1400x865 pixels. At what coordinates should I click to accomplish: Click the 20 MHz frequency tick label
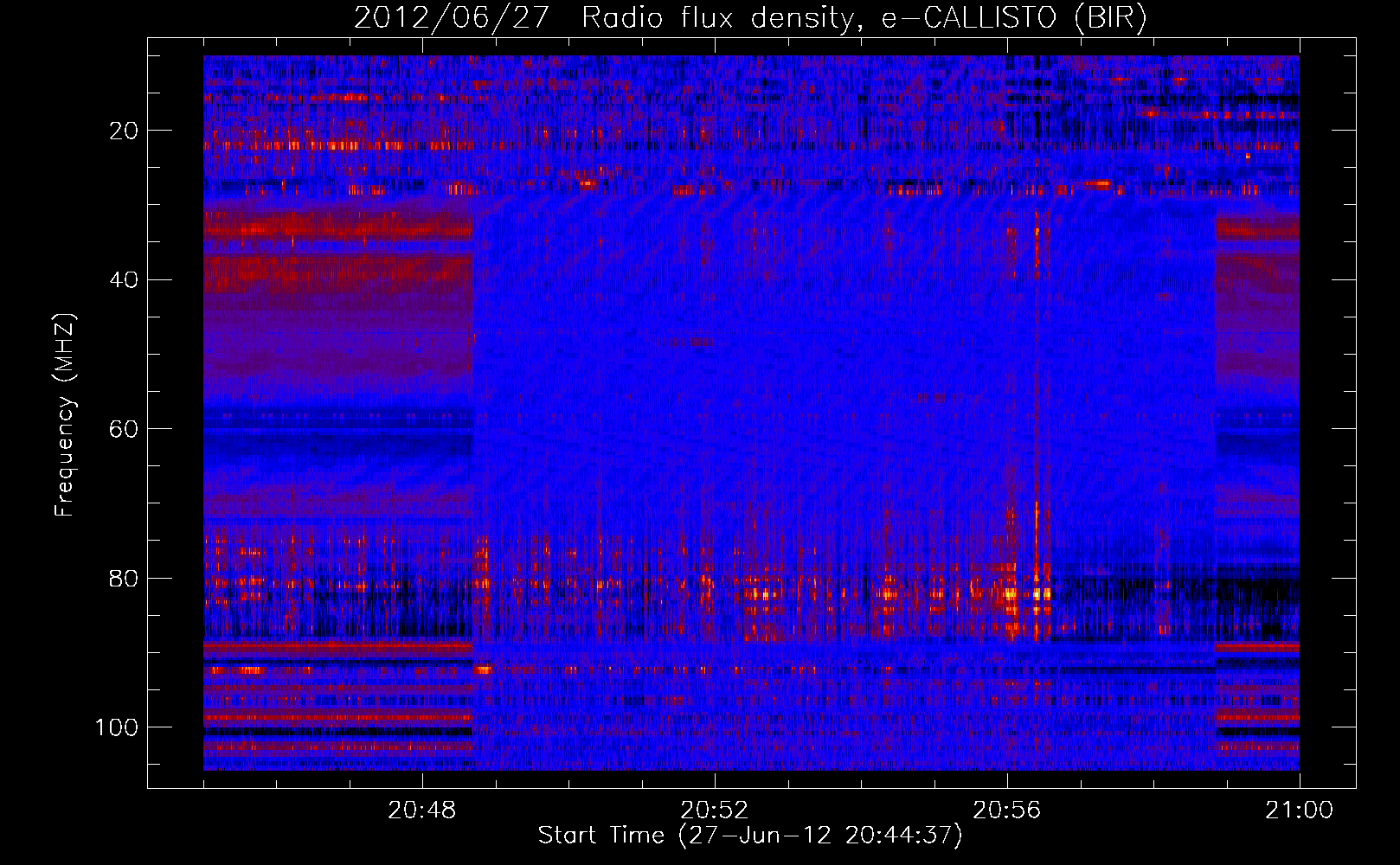tap(124, 131)
